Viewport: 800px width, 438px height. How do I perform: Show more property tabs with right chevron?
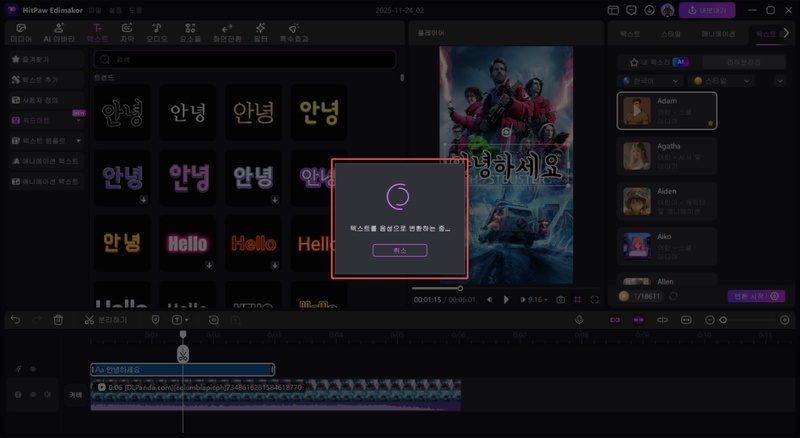[786, 33]
